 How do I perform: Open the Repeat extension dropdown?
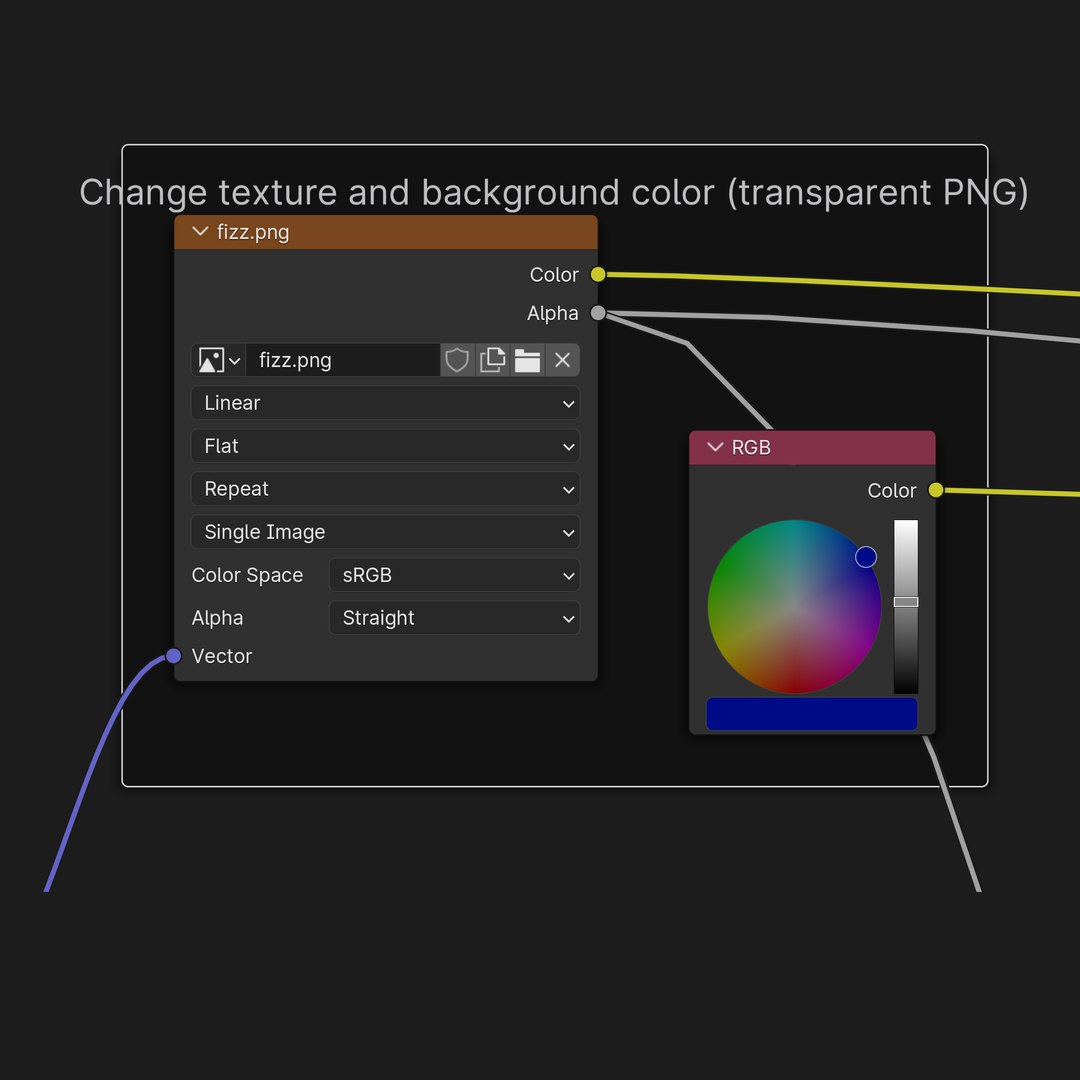[x=385, y=489]
